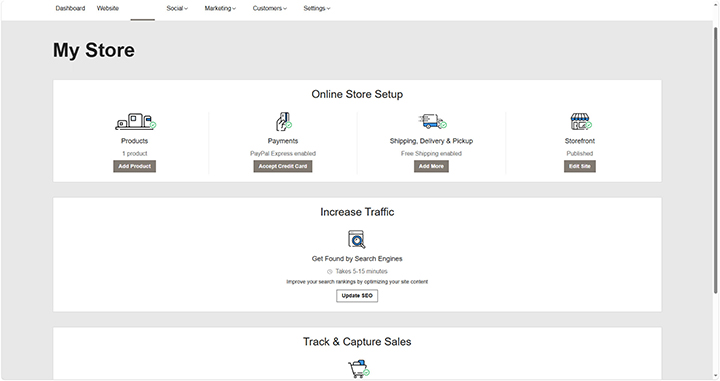Open the Customers dropdown menu
Image resolution: width=720 pixels, height=381 pixels.
point(270,8)
